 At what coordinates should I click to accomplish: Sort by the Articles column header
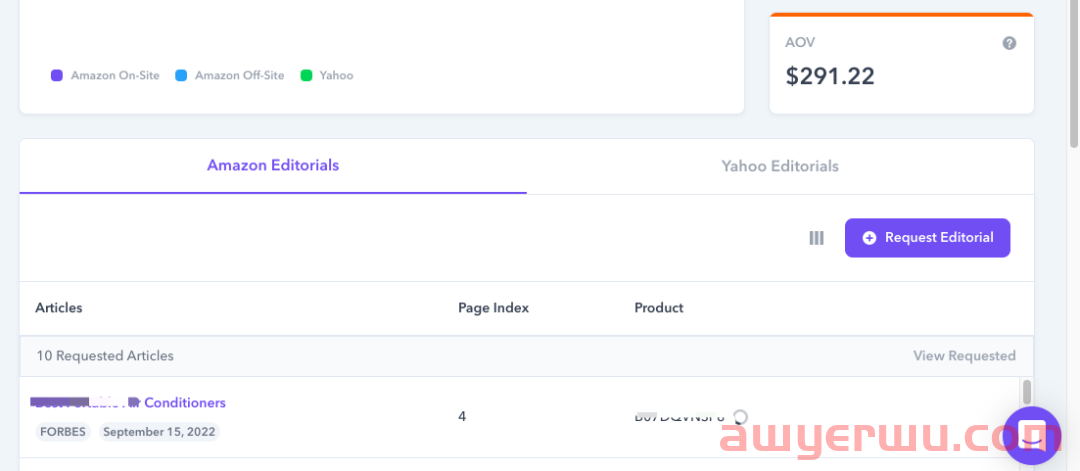[x=59, y=308]
